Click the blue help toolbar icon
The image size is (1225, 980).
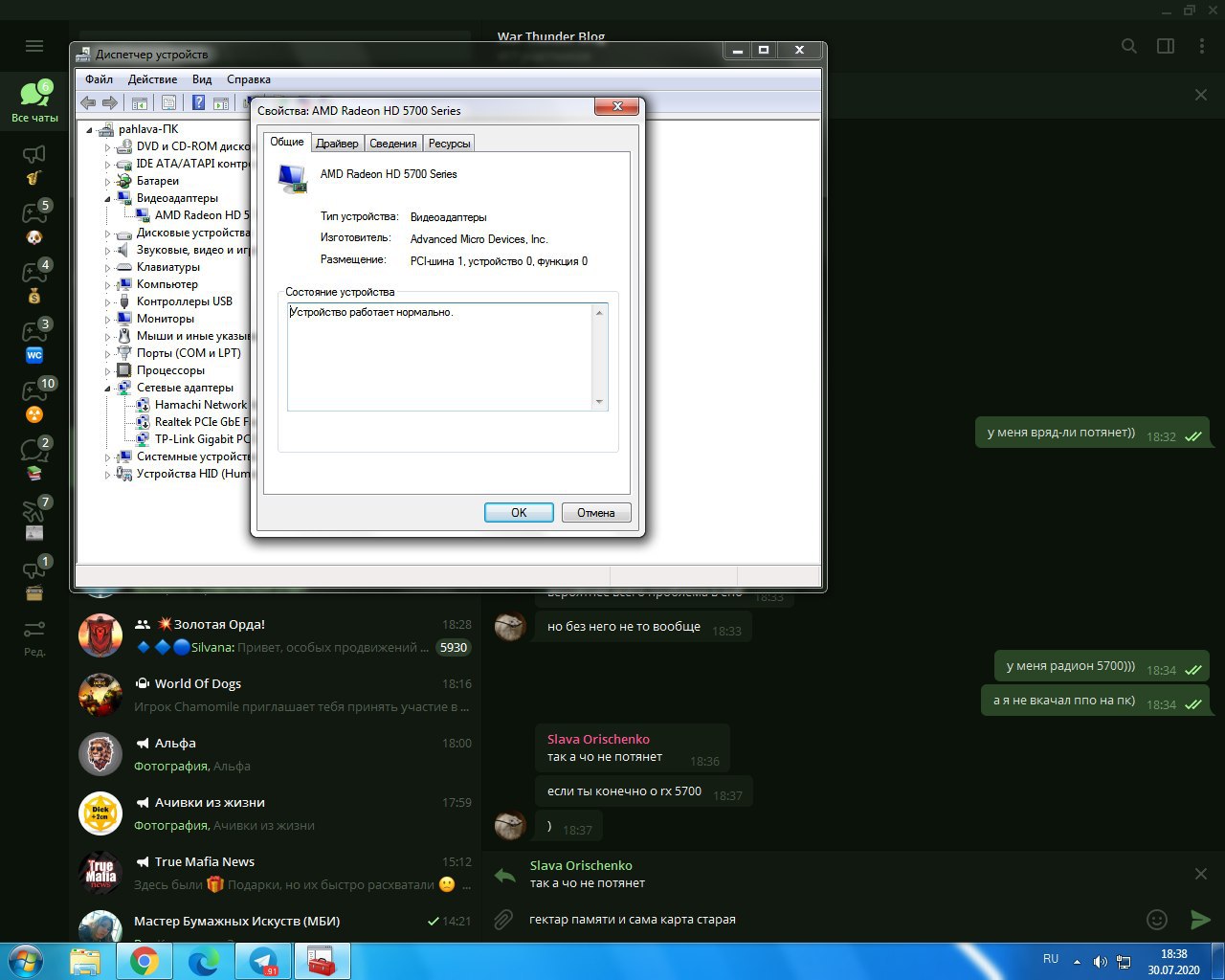point(199,102)
